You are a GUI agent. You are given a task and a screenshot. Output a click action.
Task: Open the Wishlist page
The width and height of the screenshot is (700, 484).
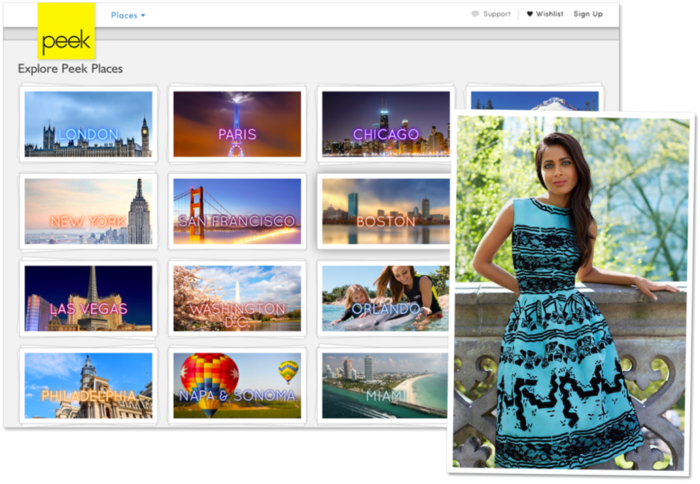pos(549,14)
